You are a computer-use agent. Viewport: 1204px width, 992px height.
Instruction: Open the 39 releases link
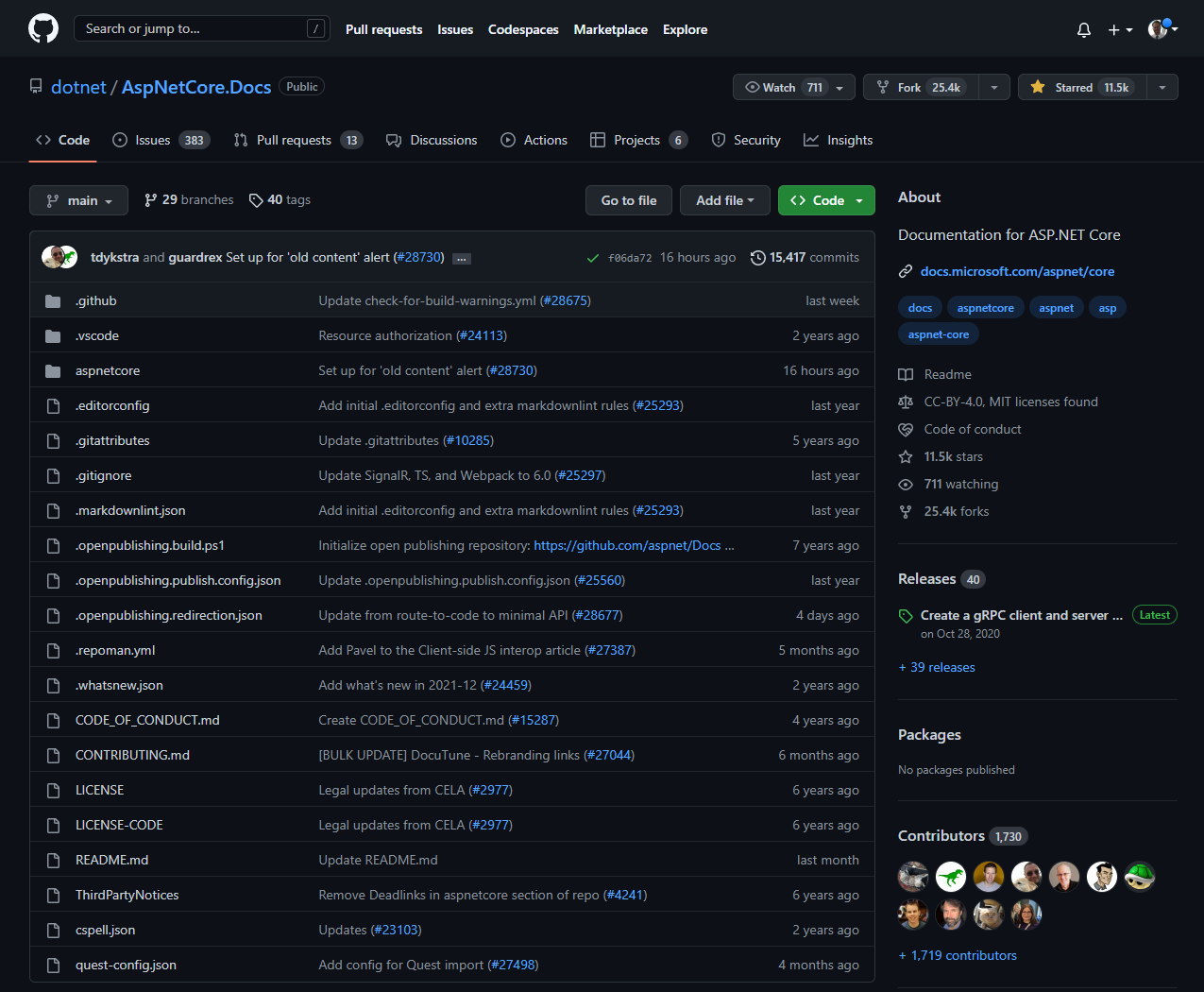click(x=937, y=668)
